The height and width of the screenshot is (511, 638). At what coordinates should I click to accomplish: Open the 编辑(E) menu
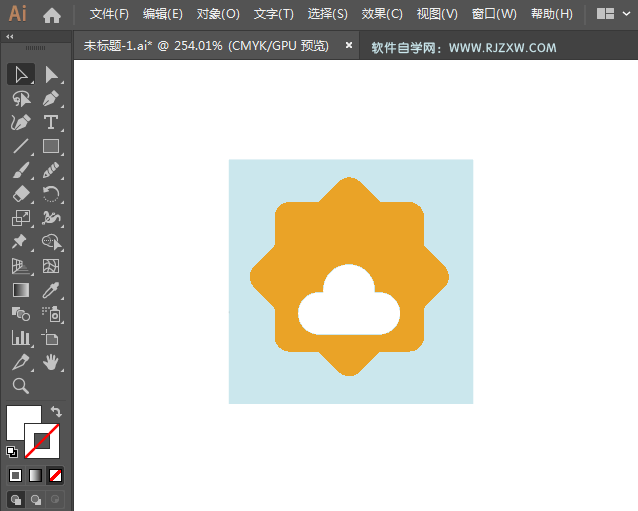click(x=163, y=14)
